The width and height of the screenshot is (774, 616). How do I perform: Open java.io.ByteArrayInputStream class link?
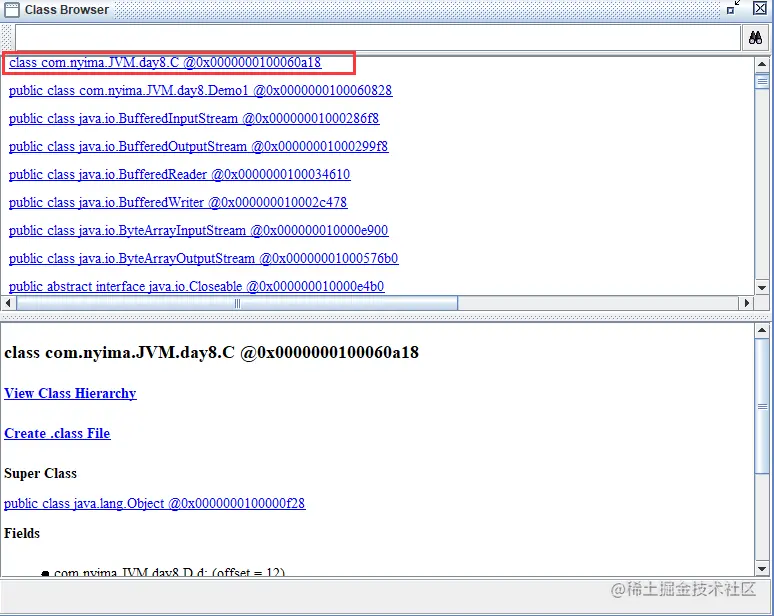click(198, 231)
